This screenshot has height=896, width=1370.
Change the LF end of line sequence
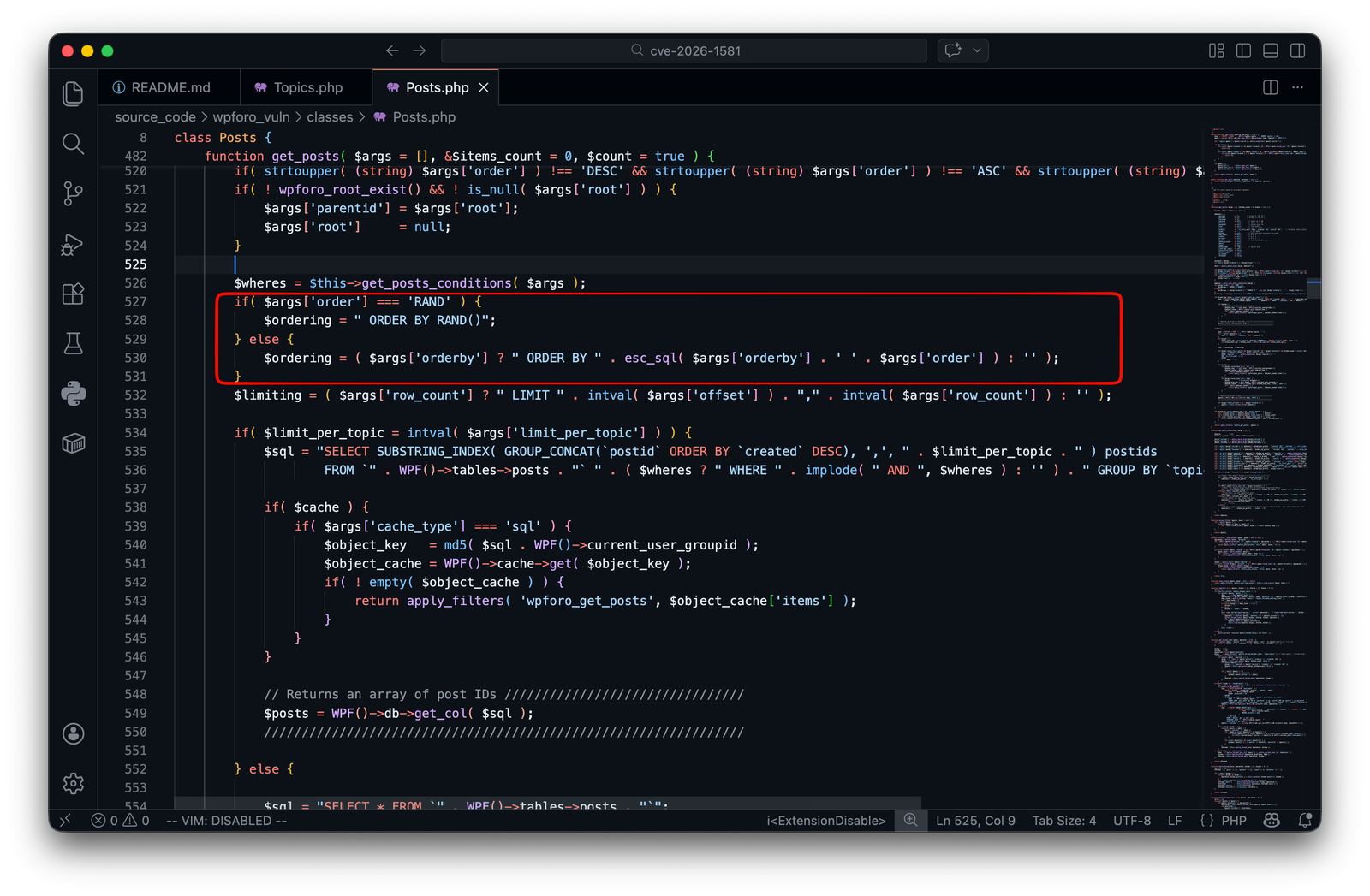(x=1175, y=821)
